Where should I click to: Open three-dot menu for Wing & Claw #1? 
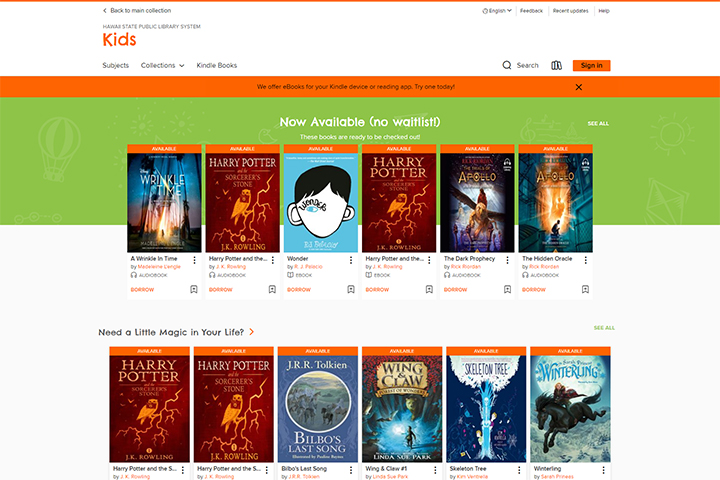435,470
